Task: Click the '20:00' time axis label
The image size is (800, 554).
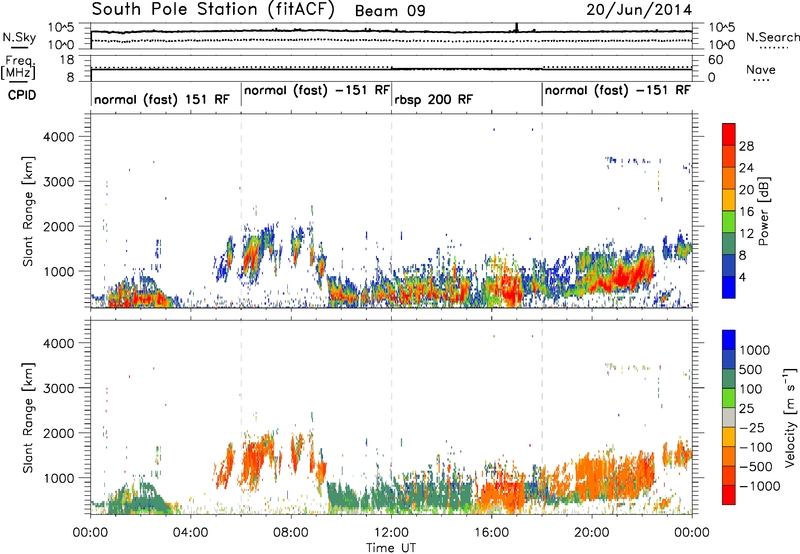Action: click(x=591, y=533)
